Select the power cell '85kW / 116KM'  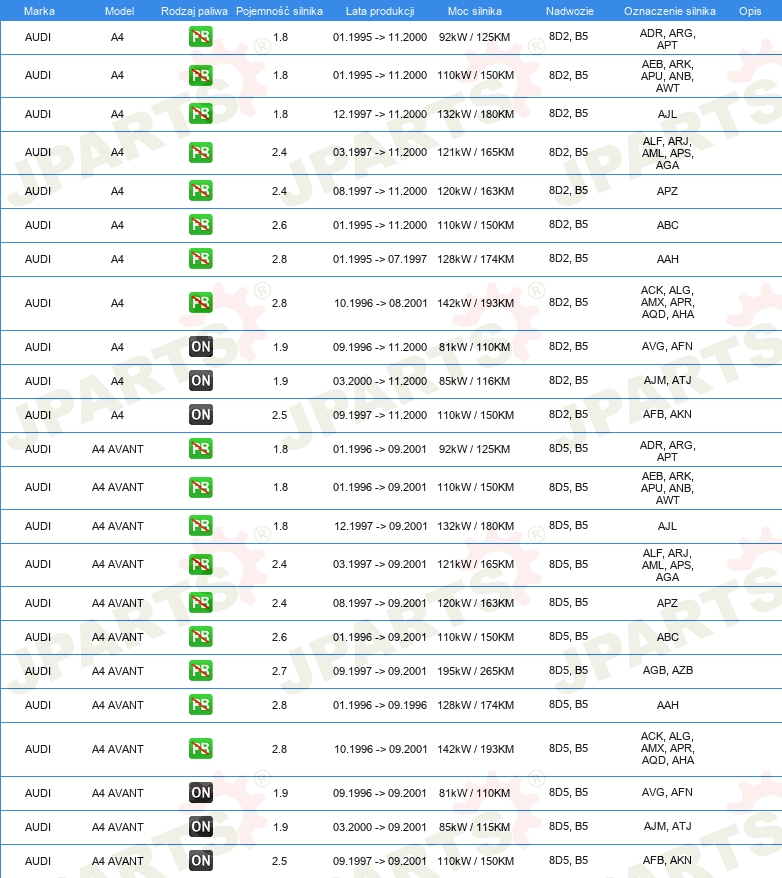point(474,381)
